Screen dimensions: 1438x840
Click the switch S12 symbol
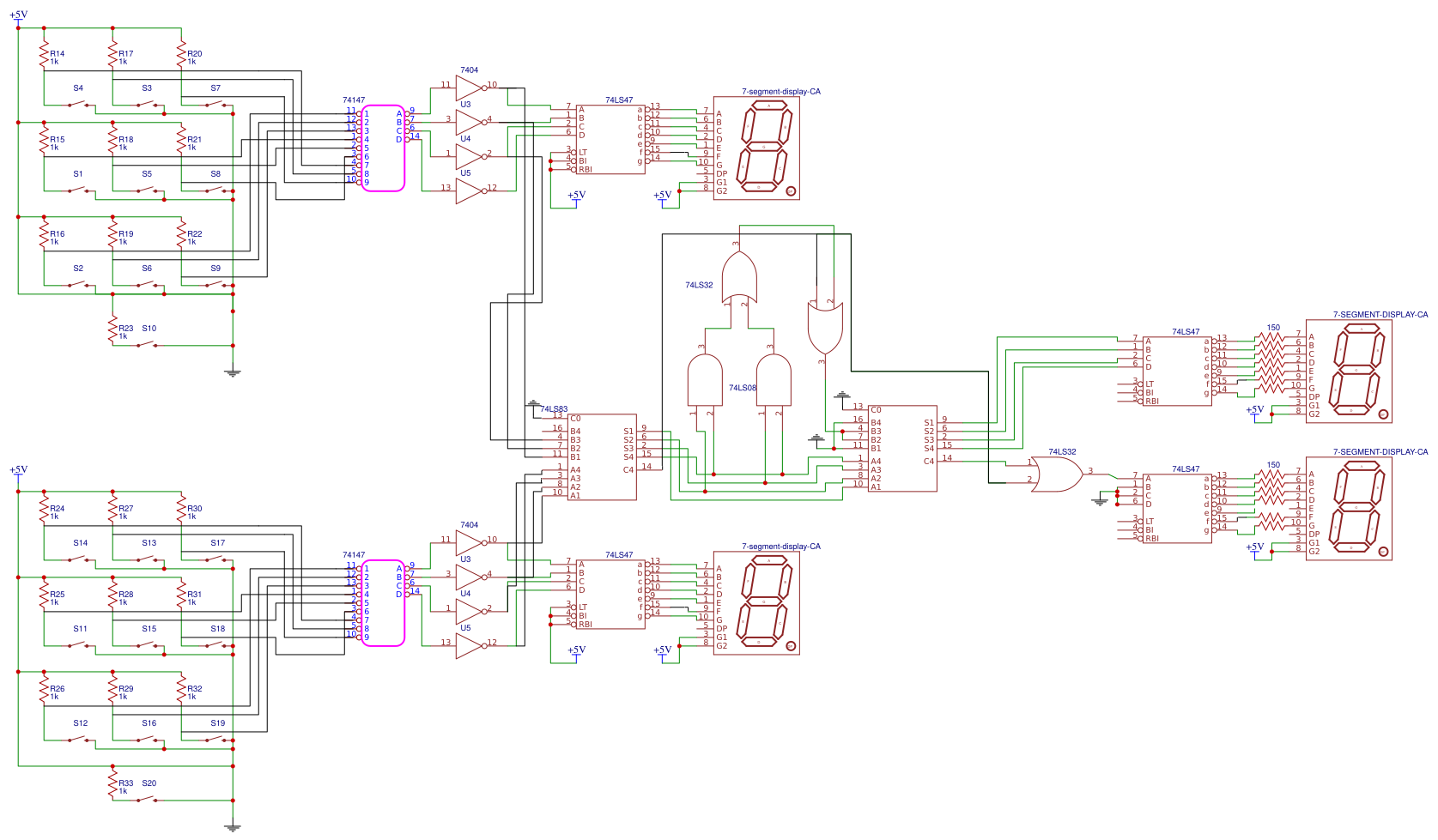click(78, 739)
